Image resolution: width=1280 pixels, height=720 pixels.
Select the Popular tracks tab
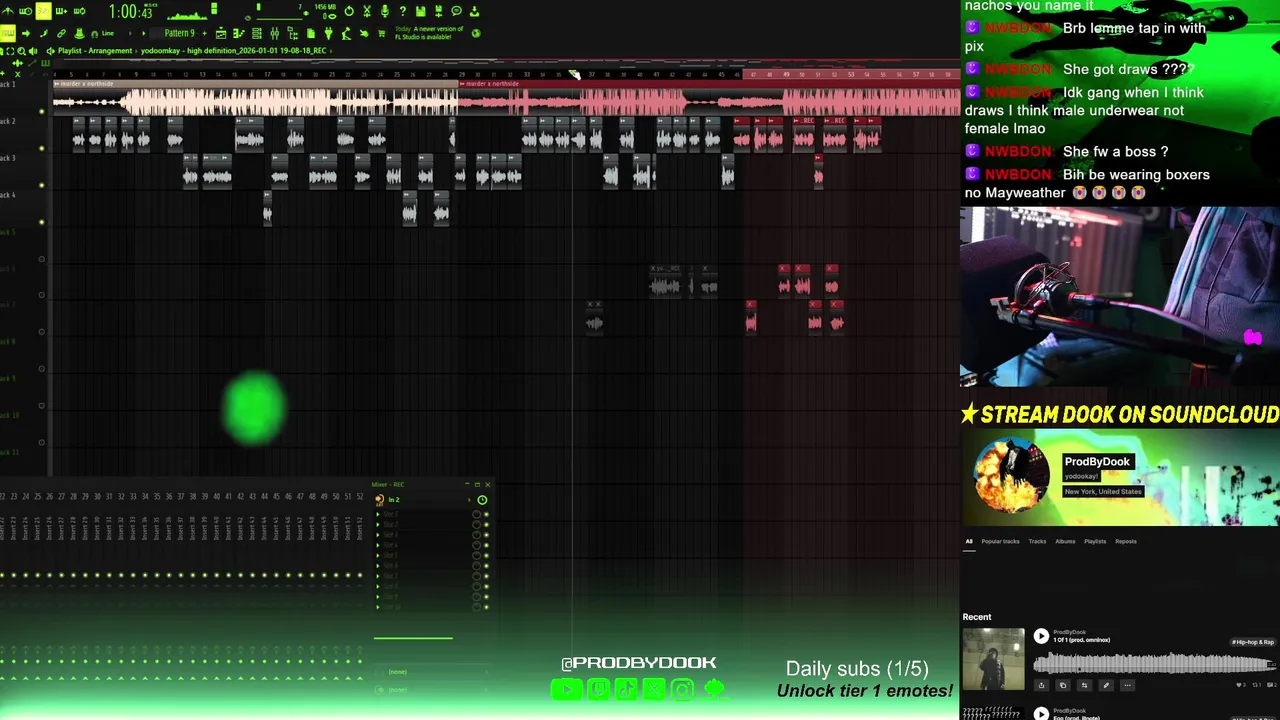[x=1000, y=541]
